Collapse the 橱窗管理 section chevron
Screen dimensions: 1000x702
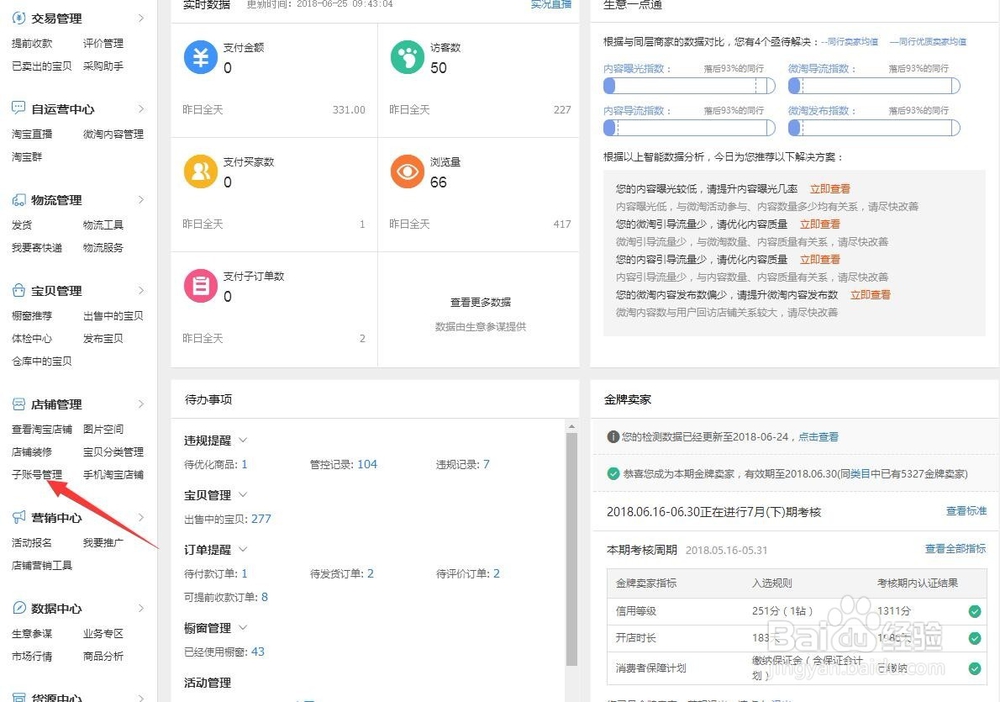click(x=243, y=627)
